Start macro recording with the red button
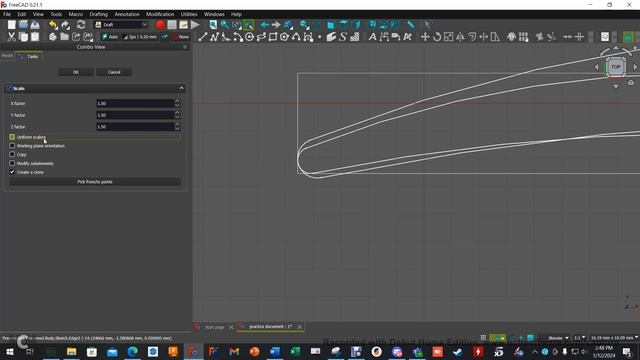 click(x=160, y=25)
